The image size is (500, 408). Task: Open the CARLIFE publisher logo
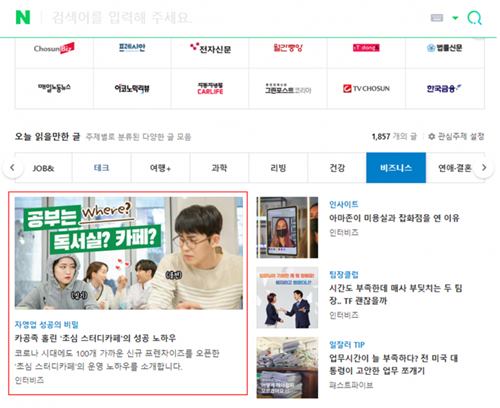tap(210, 89)
